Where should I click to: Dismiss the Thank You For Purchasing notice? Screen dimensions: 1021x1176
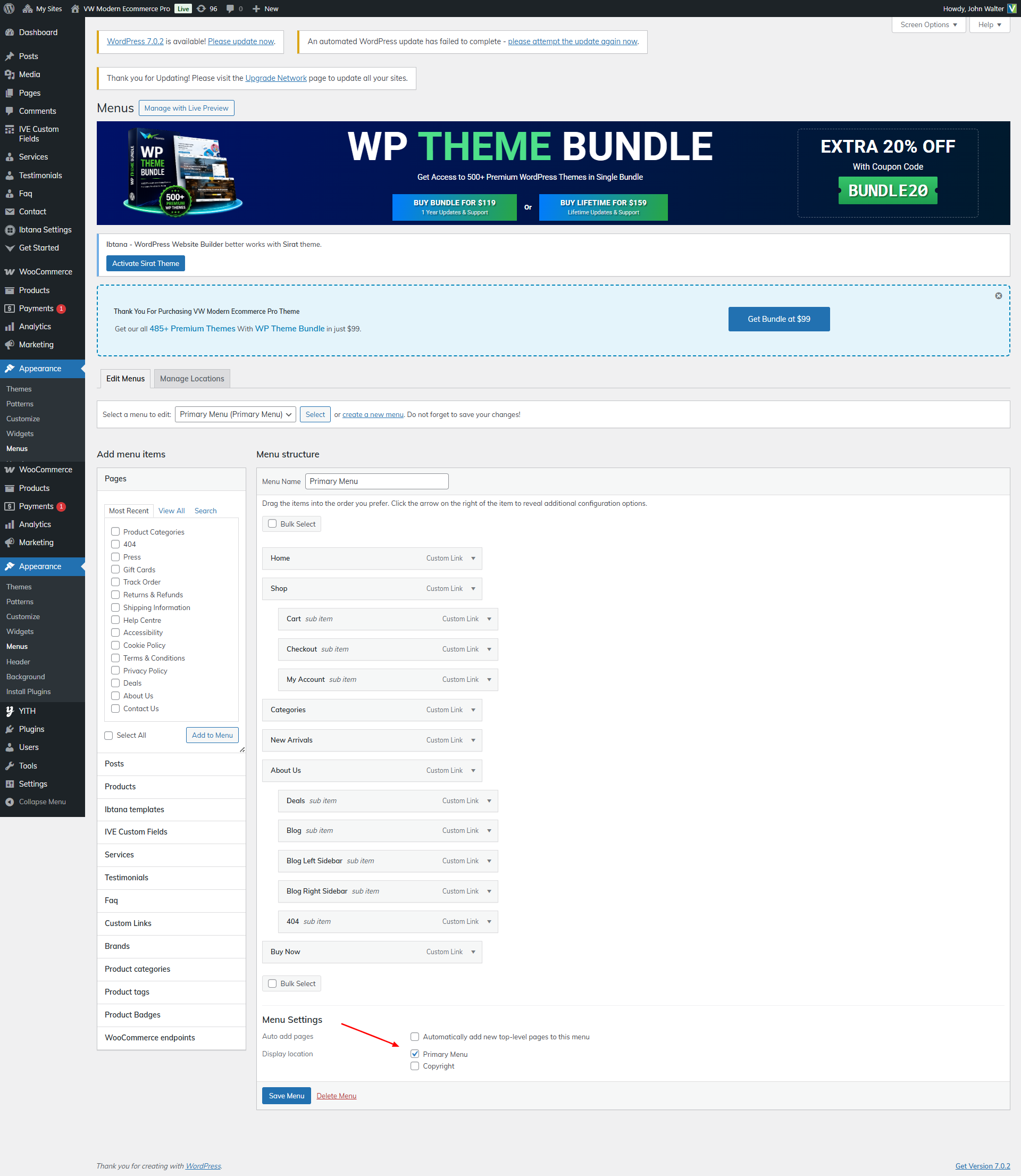(x=998, y=296)
